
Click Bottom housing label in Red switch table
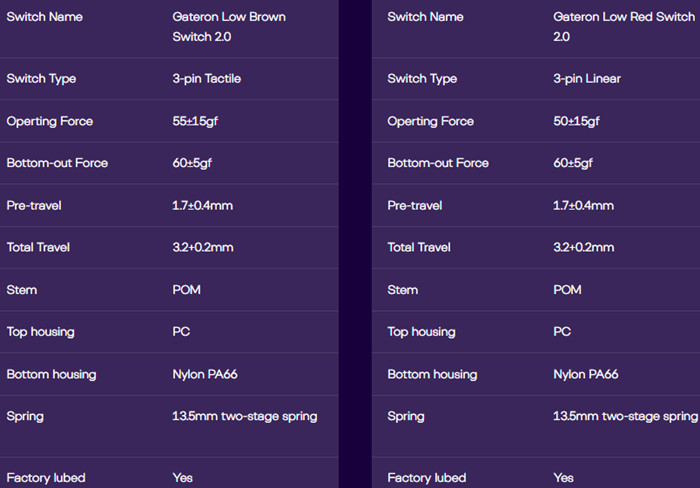[432, 374]
